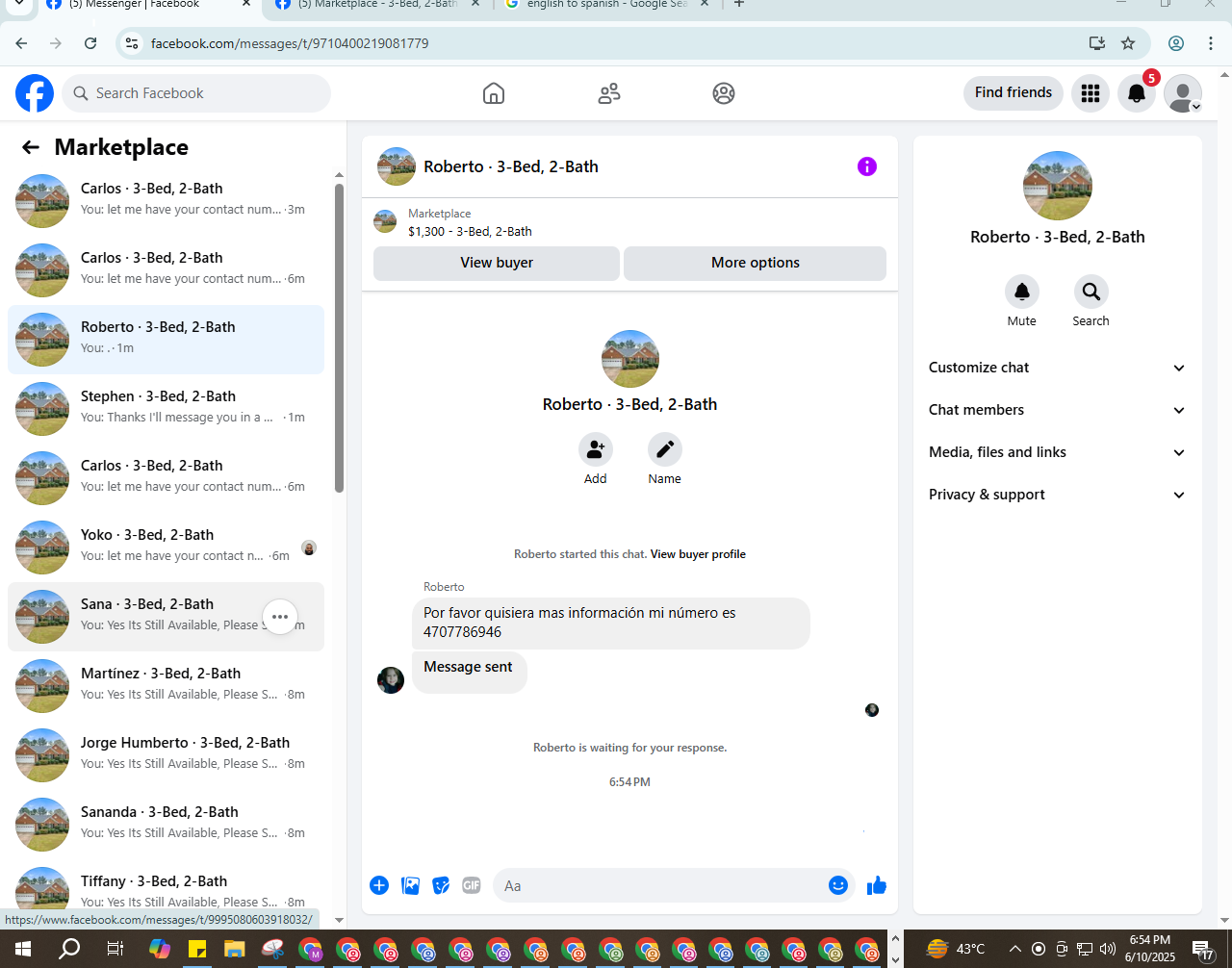Open the account profile avatar menu
The height and width of the screenshot is (968, 1232).
tap(1183, 93)
